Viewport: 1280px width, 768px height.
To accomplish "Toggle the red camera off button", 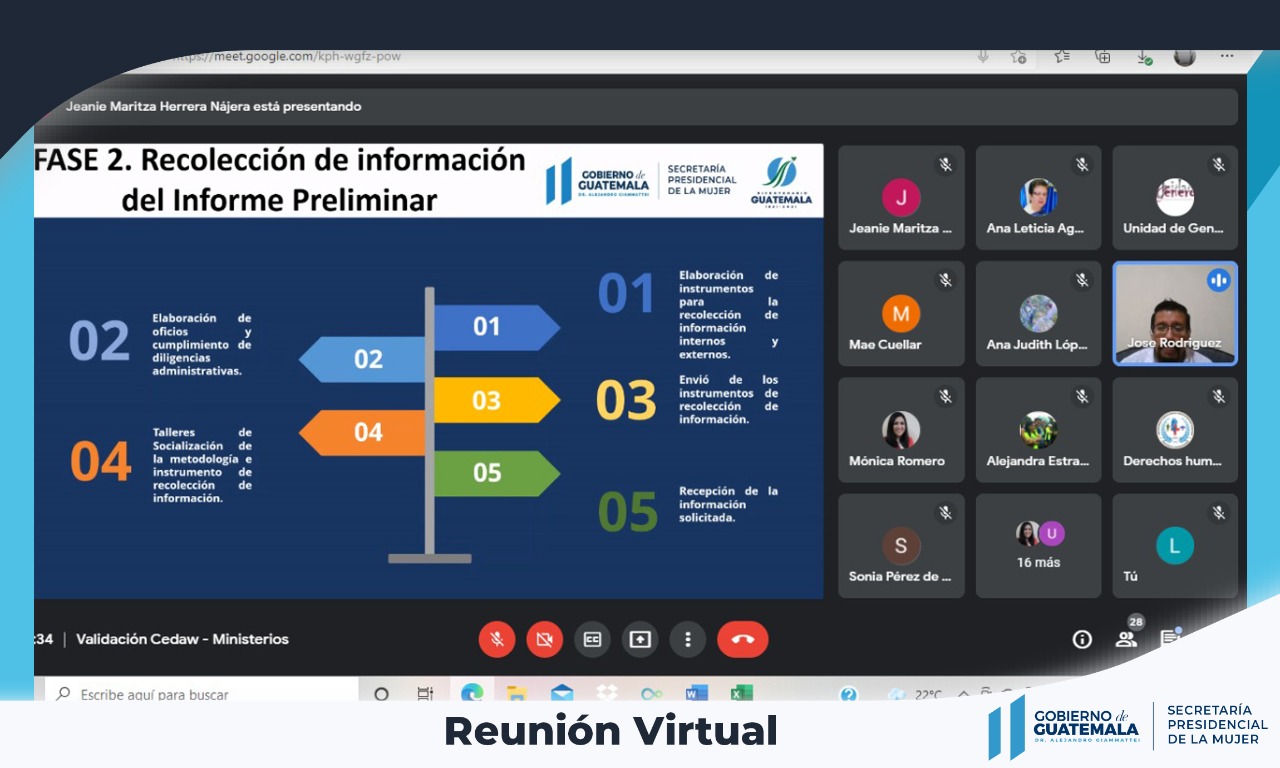I will 545,639.
